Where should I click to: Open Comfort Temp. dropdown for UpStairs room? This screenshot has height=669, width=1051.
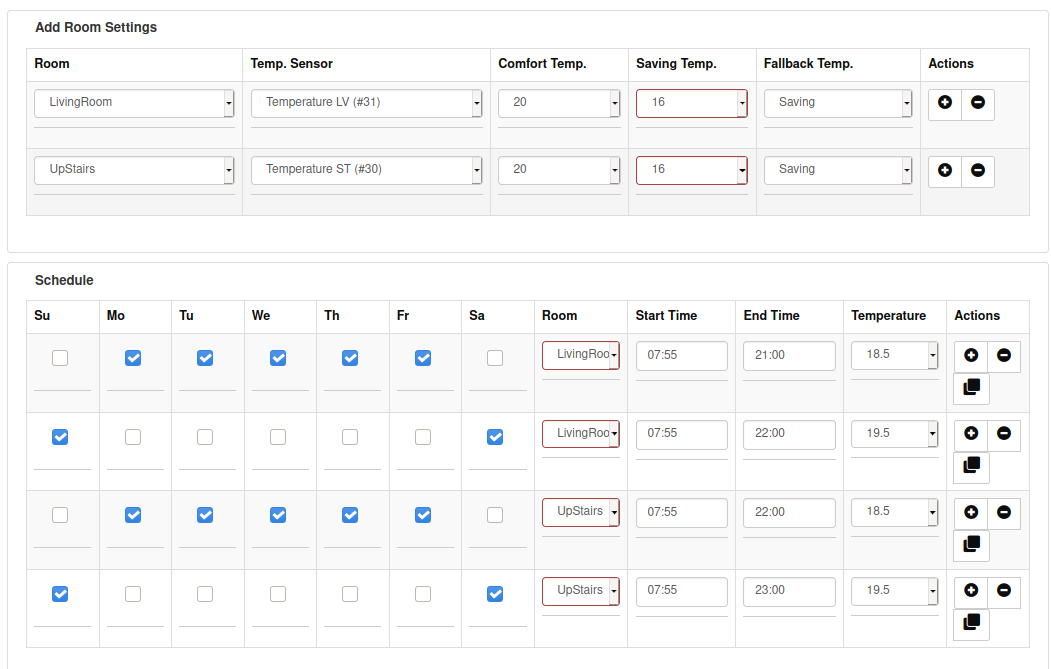559,170
